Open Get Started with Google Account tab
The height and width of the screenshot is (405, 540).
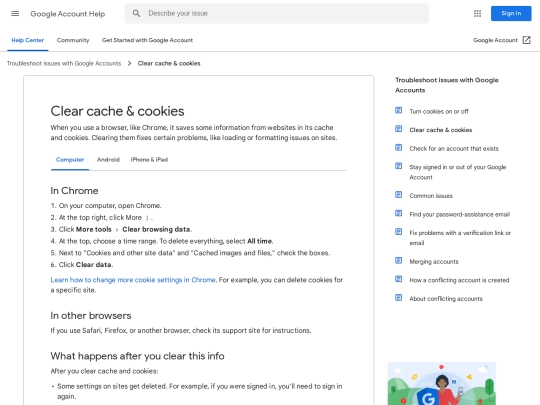coord(147,40)
